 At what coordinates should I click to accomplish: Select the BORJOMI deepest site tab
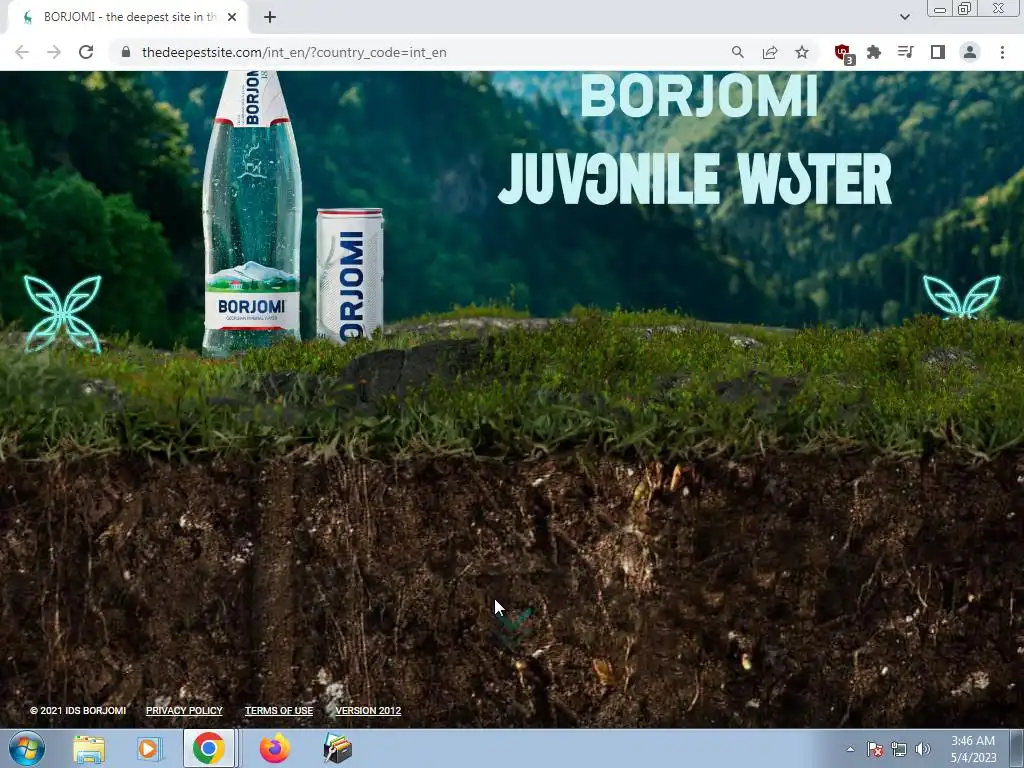click(129, 17)
